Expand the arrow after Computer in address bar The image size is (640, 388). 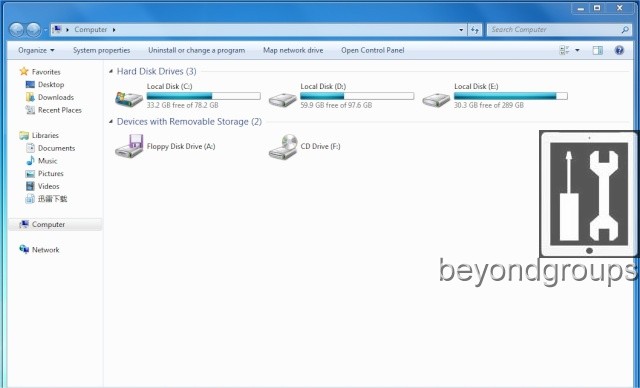coord(114,29)
